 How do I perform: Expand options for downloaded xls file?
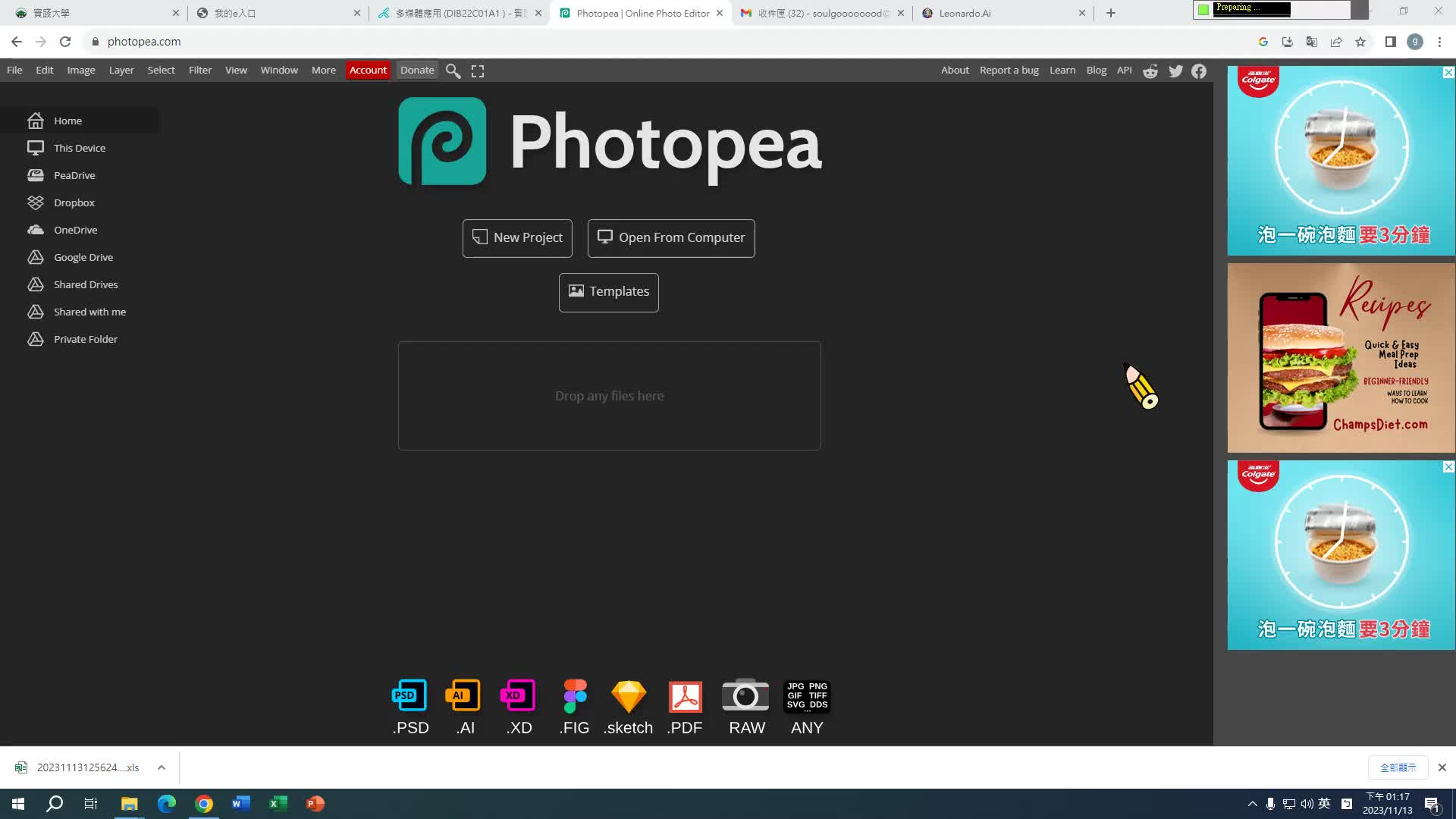coord(162,767)
